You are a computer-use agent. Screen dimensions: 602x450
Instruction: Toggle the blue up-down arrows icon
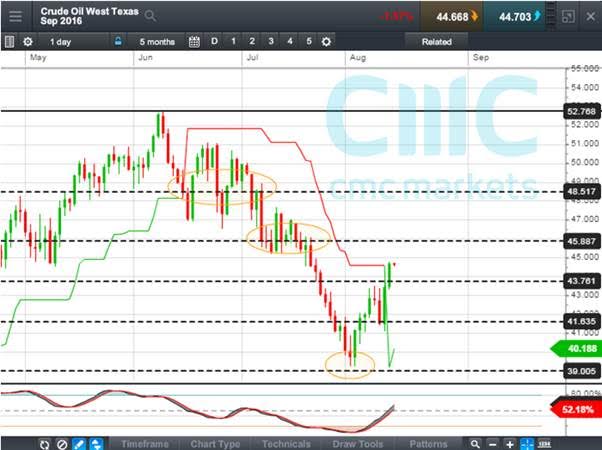point(96,444)
